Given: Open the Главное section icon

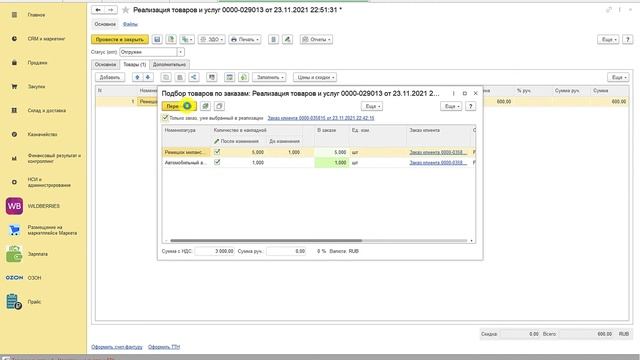Looking at the screenshot, I should click(14, 15).
